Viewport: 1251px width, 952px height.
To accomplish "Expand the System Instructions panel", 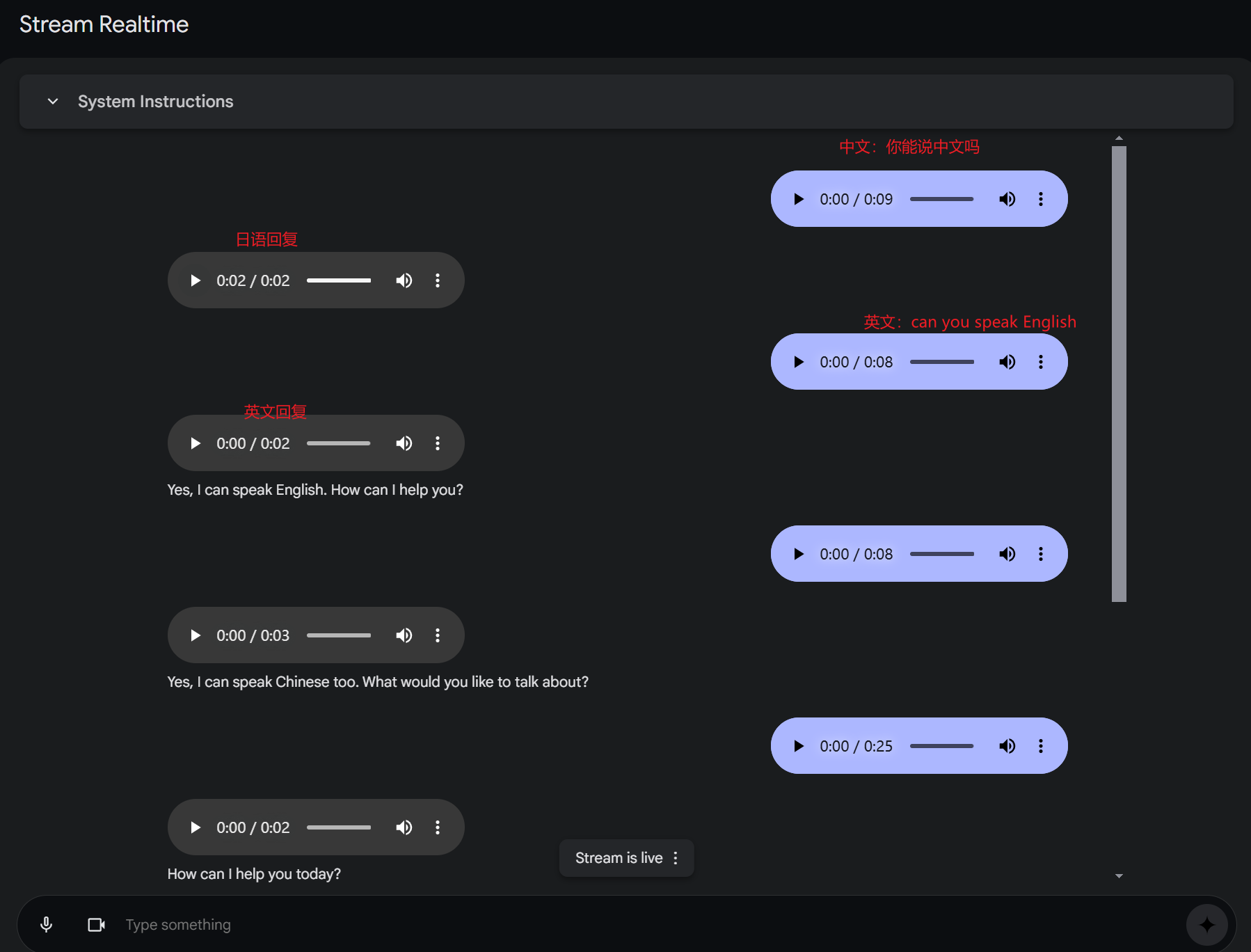I will pyautogui.click(x=53, y=102).
